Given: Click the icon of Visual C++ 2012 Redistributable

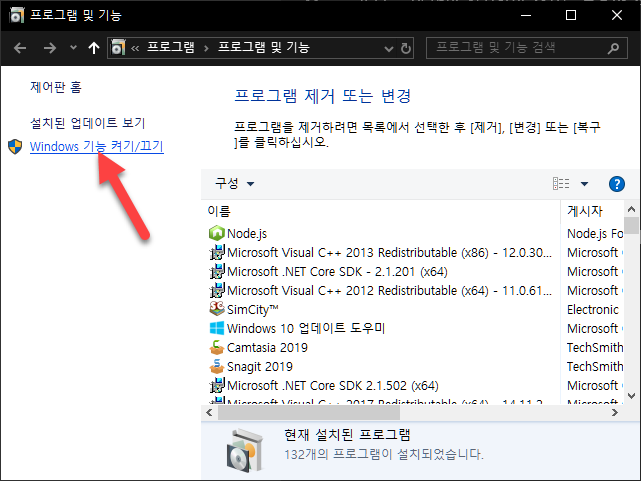Looking at the screenshot, I should click(217, 291).
